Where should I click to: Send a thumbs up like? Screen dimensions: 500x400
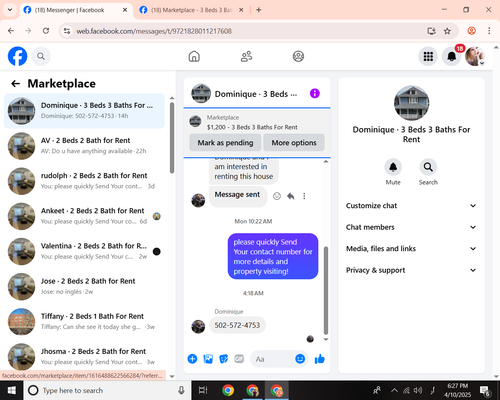click(320, 359)
